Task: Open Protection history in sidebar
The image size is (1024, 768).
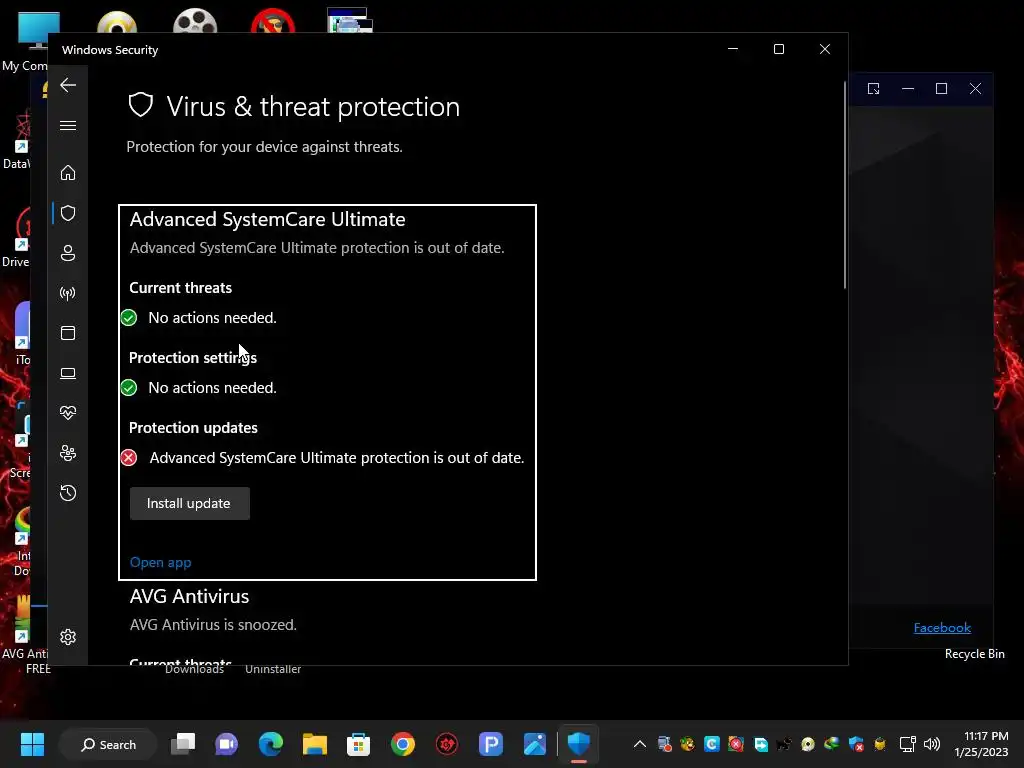Action: tap(68, 492)
